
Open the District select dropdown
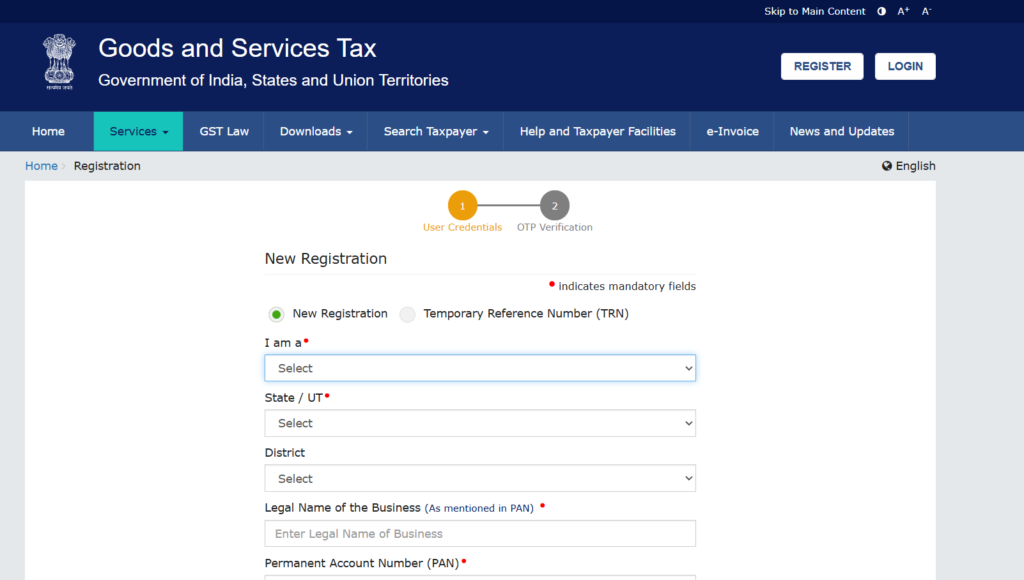coord(480,478)
